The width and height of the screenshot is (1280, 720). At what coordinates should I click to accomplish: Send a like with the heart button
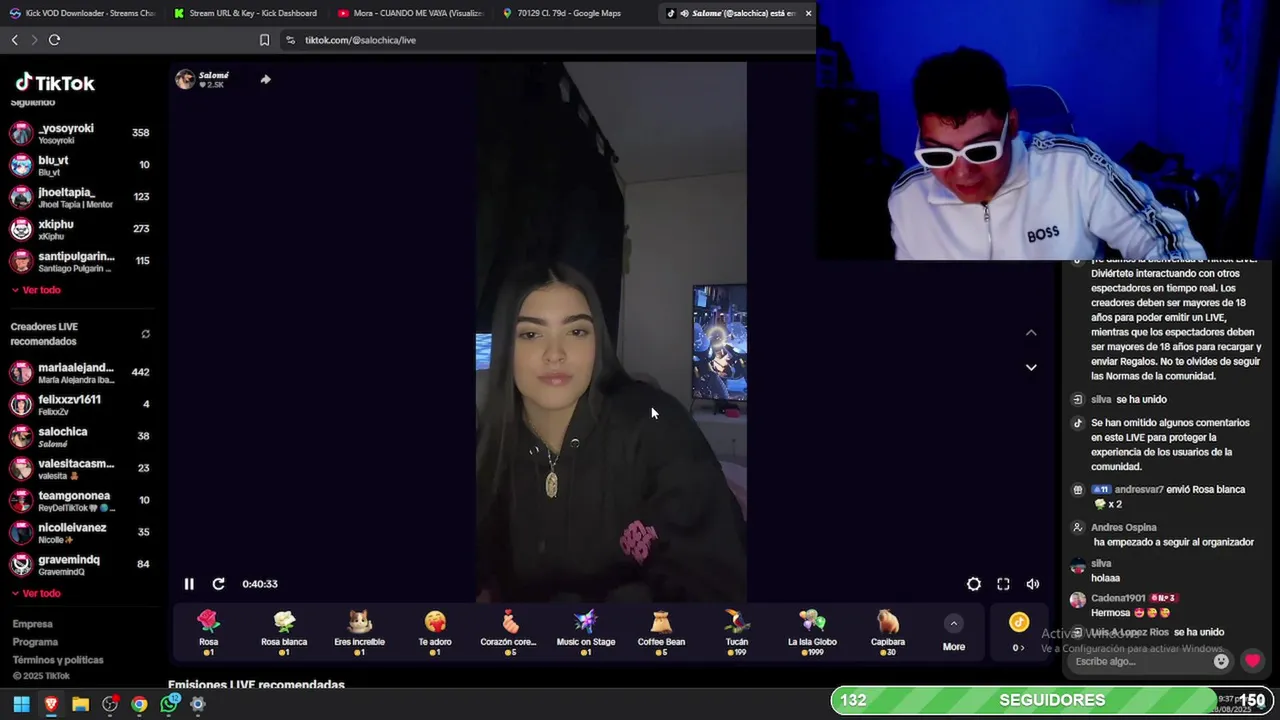[x=1252, y=661]
